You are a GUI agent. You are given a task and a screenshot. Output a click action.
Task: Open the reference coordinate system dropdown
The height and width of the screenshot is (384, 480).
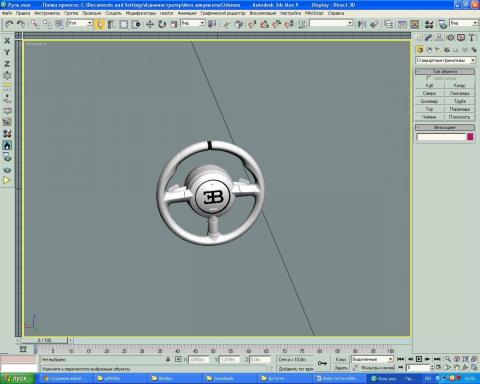pos(193,23)
